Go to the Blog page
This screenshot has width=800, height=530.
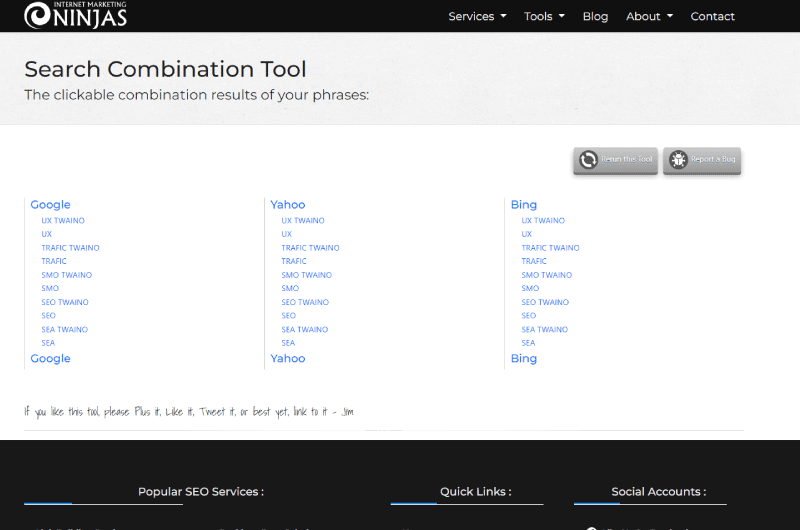pyautogui.click(x=595, y=16)
